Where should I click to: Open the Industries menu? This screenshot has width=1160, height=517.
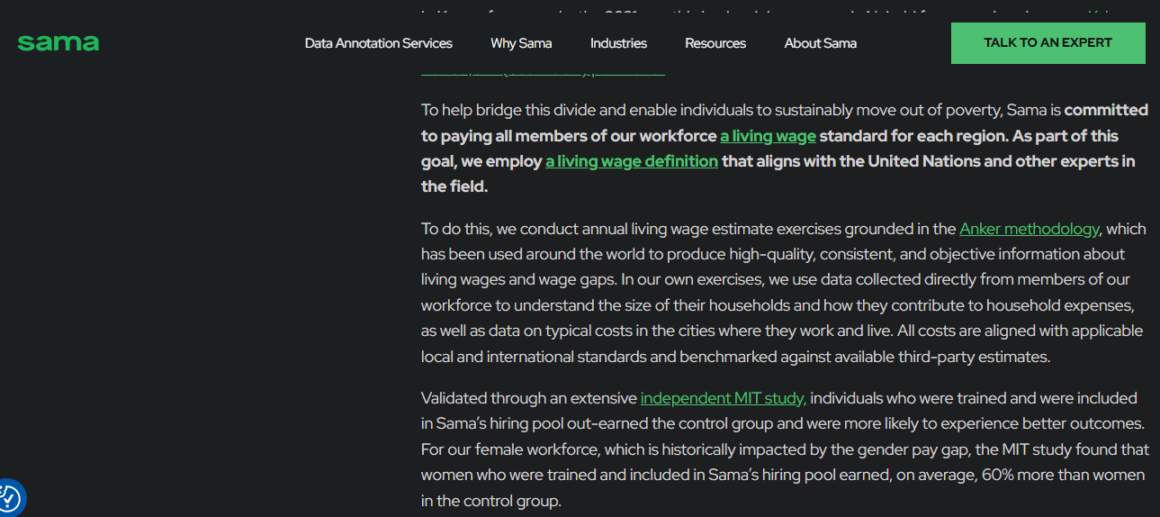[618, 43]
